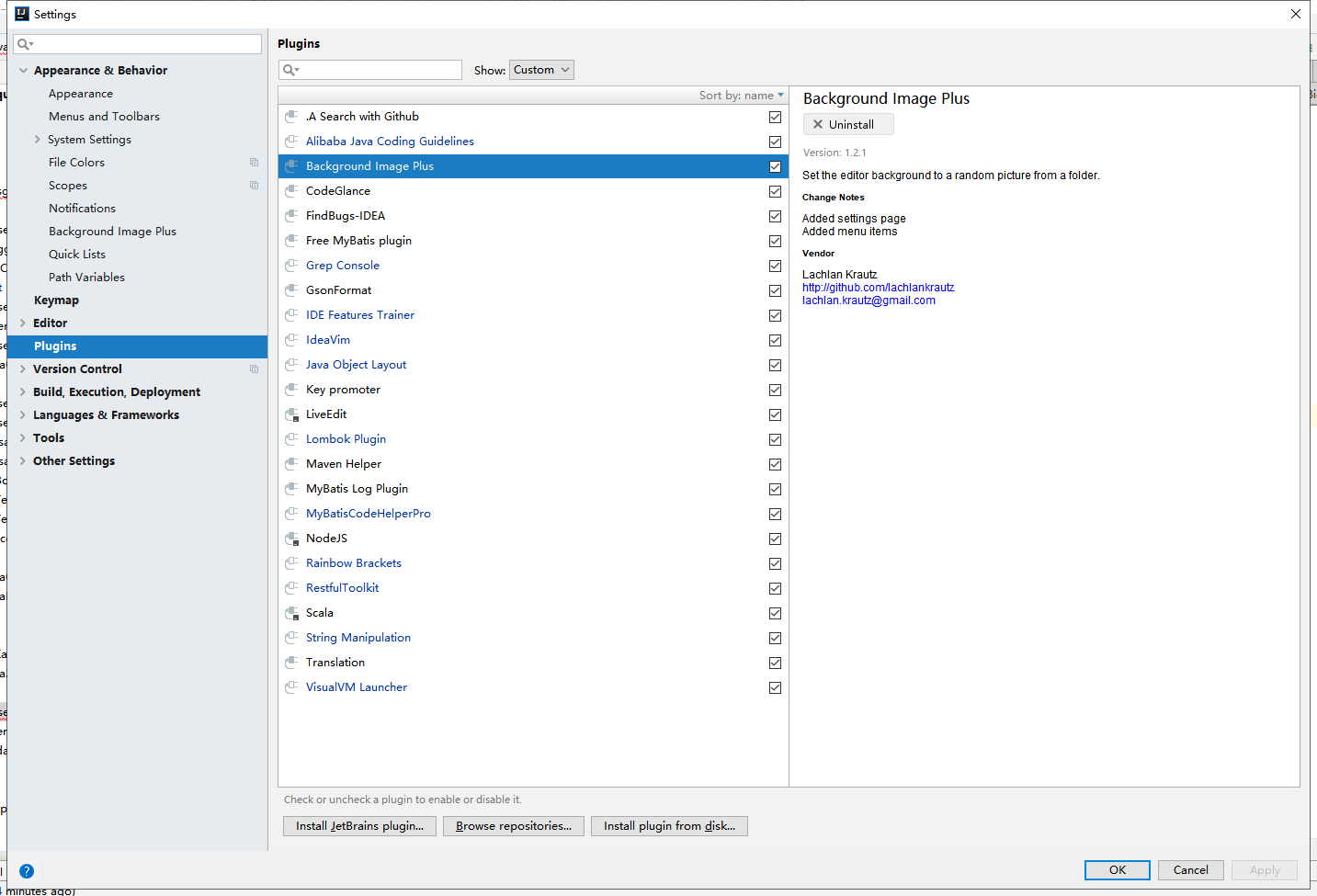Expand the Languages & Frameworks node
The width and height of the screenshot is (1317, 896).
23,415
